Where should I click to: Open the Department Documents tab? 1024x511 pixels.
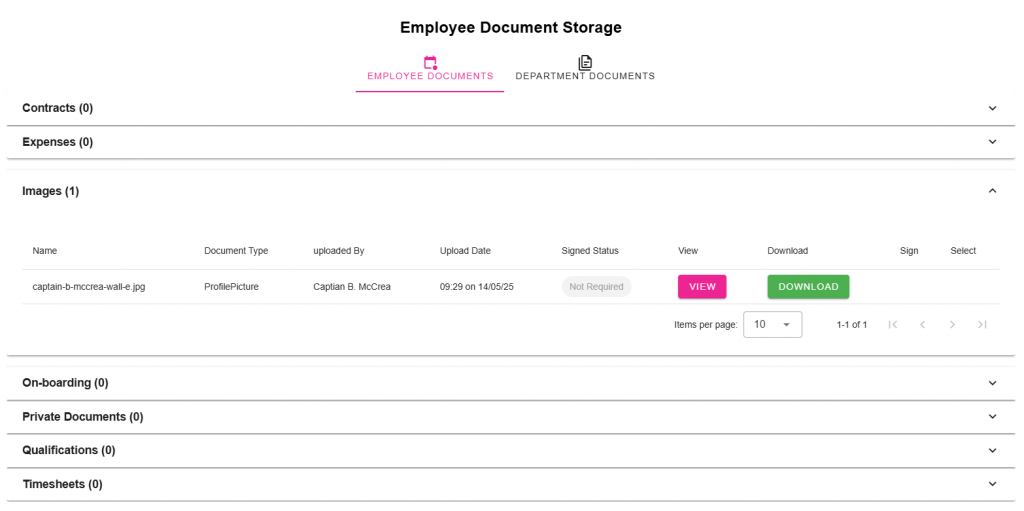[585, 76]
